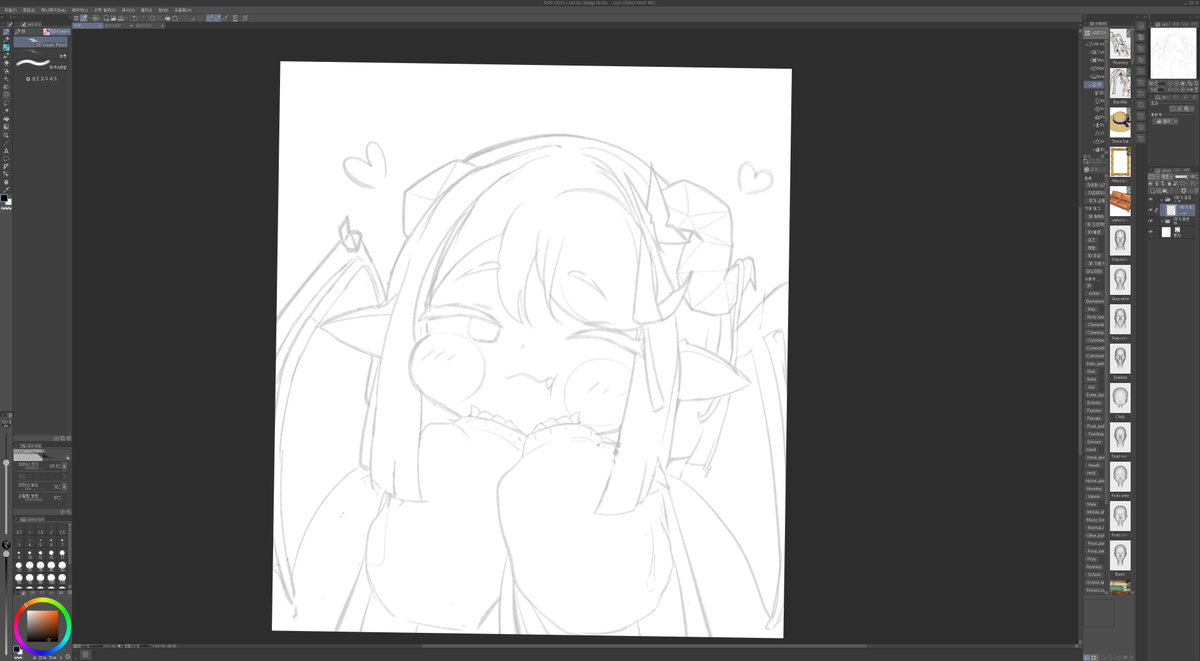This screenshot has width=1200, height=661.
Task: Select the main color swatch beside color wheel
Action: [x=16, y=649]
